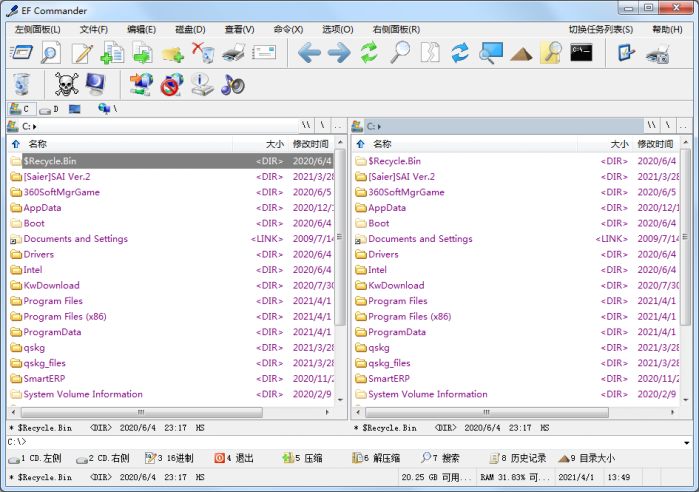The height and width of the screenshot is (492, 699).
Task: Click the blue synchronize arrows icon
Action: tap(460, 53)
